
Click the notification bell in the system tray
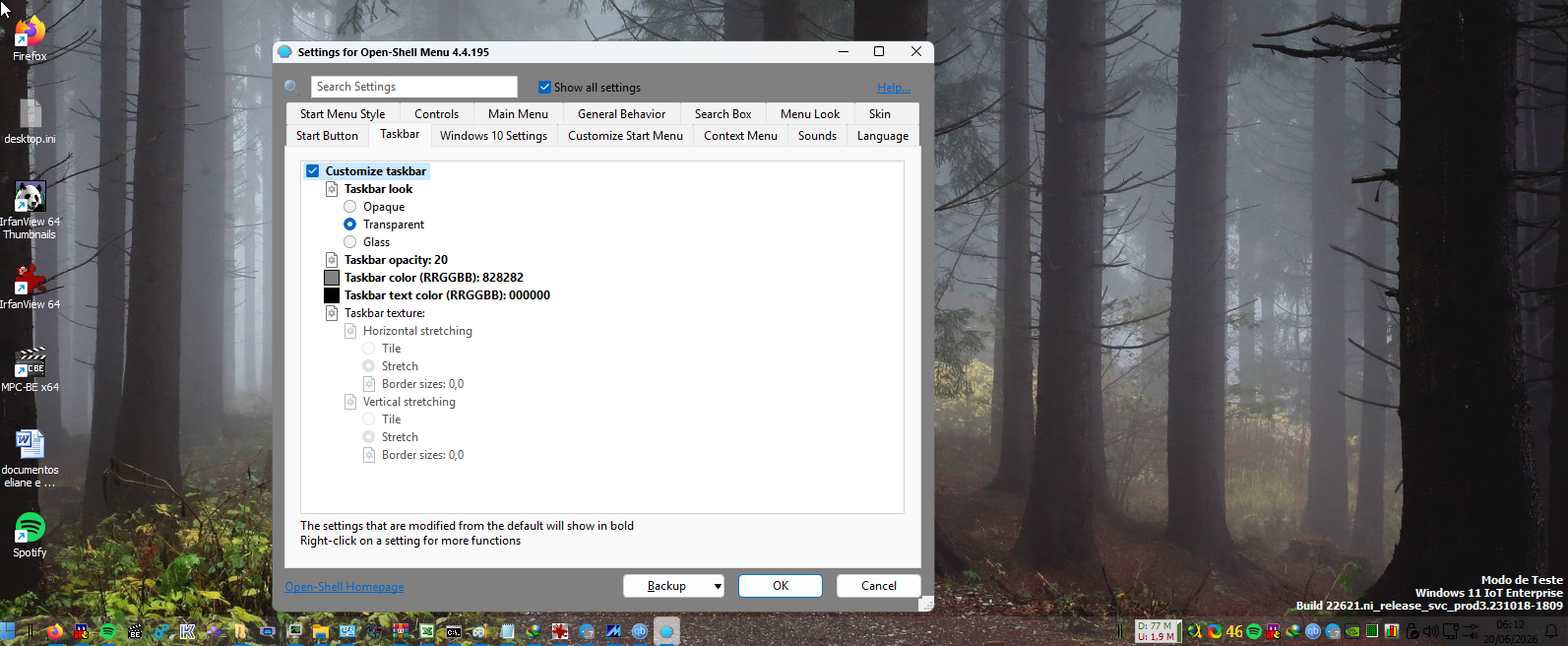[x=1551, y=631]
